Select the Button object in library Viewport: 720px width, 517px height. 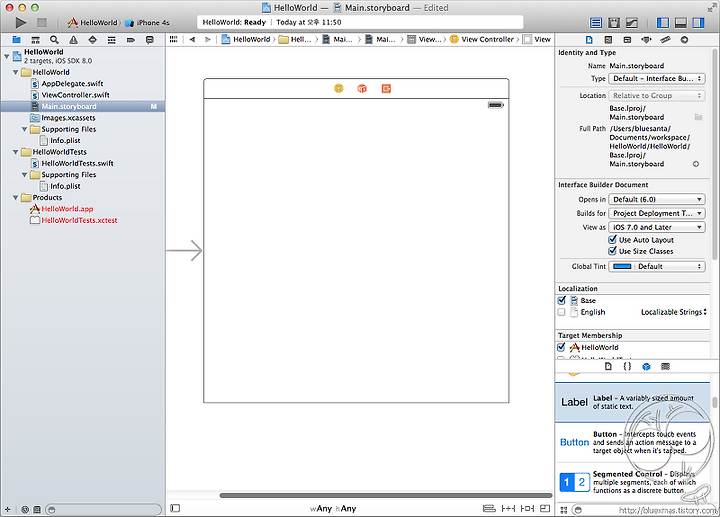coord(632,442)
